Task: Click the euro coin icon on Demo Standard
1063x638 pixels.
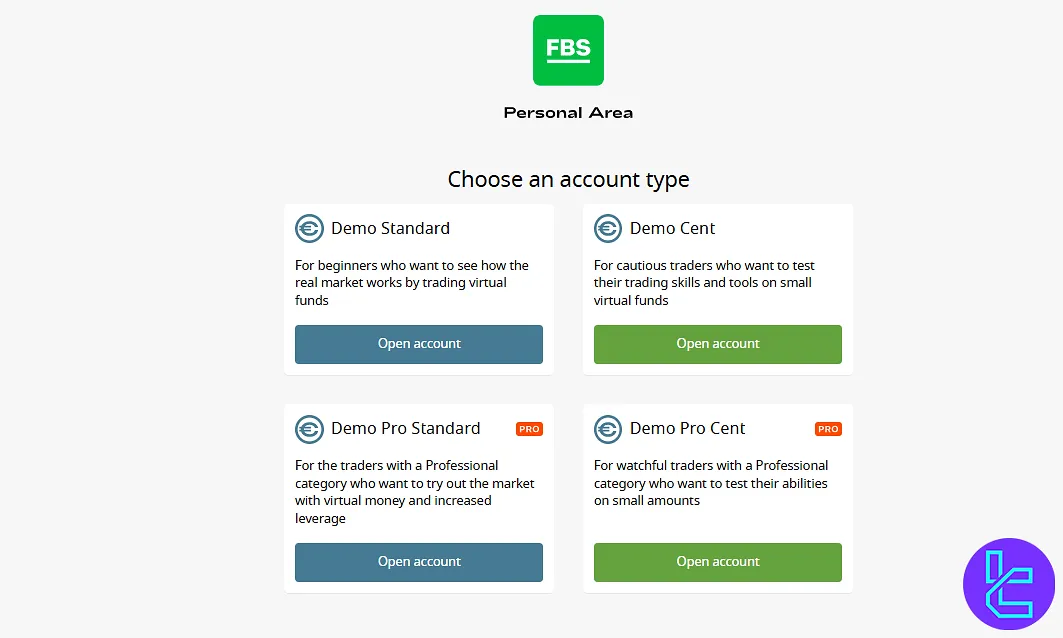Action: pos(309,228)
